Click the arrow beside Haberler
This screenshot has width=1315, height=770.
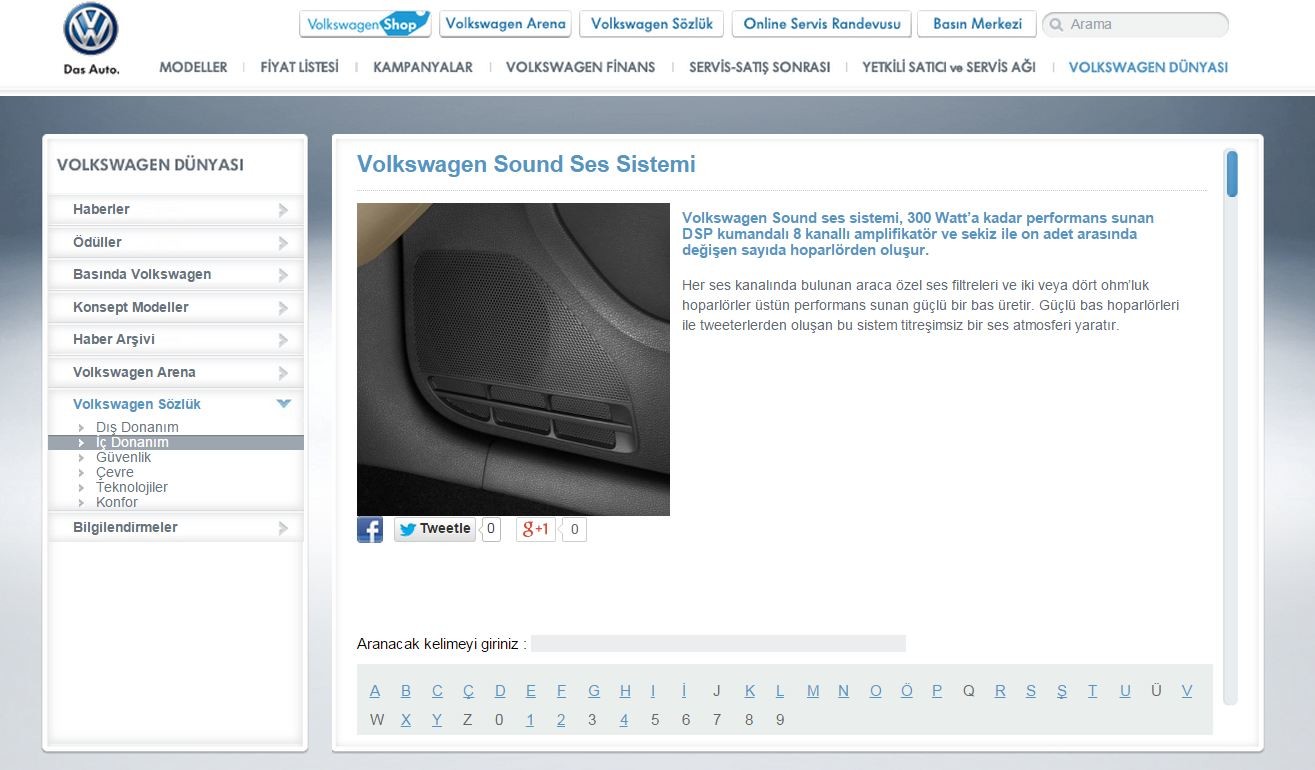point(283,210)
